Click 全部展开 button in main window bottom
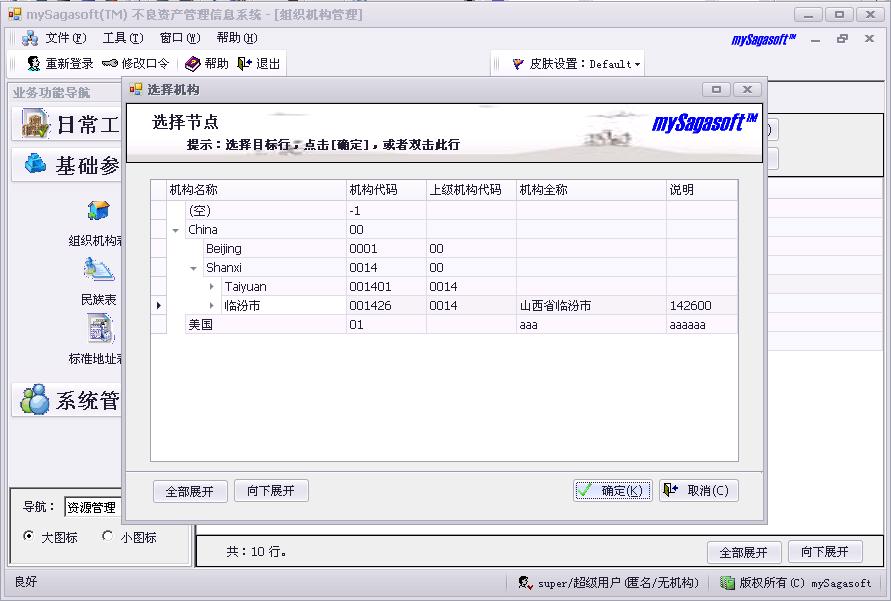 click(744, 552)
